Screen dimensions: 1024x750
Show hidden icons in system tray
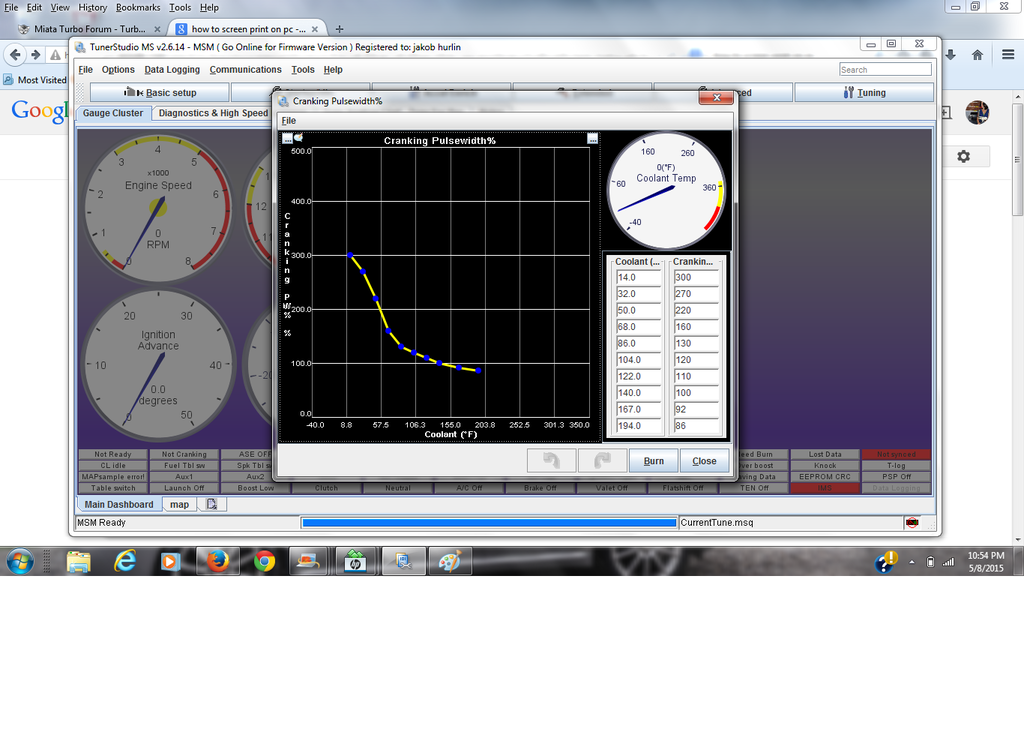click(914, 562)
